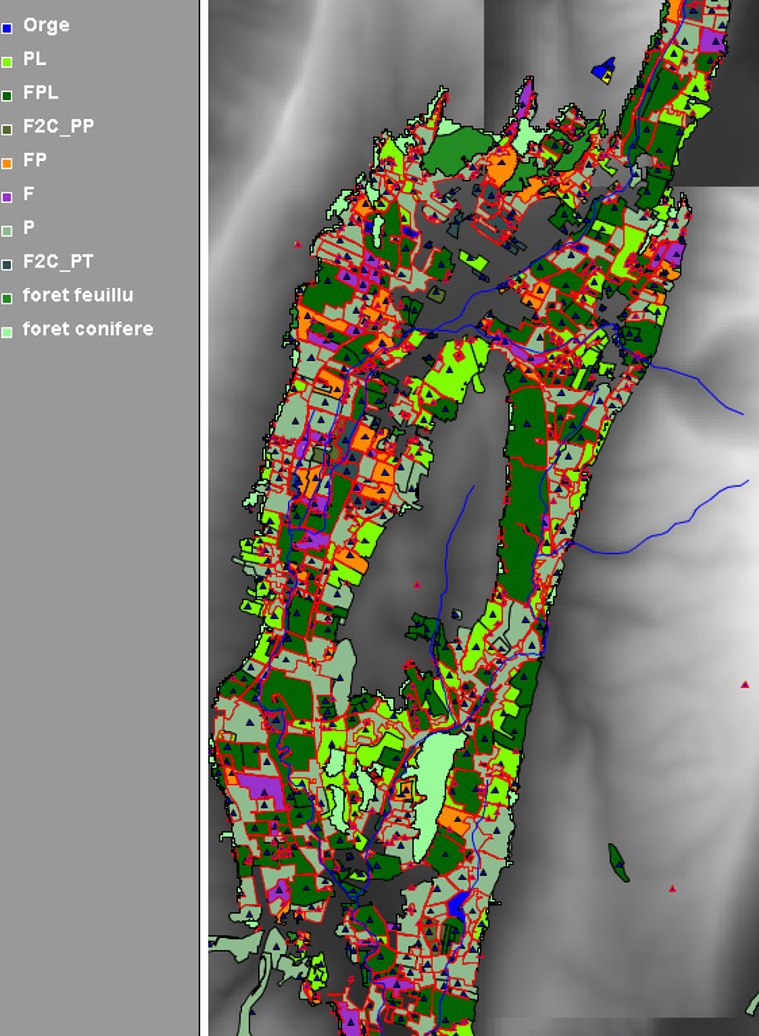
Task: Click the light green foret conifere swatch
Action: coord(7,332)
